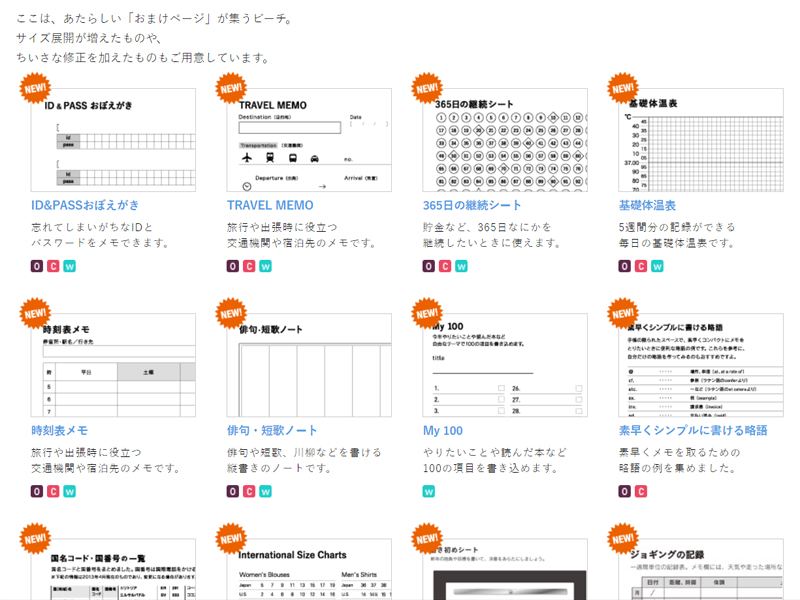The image size is (800, 600).
Task: Click the text 略語の例を集めました。
Action: pos(678,468)
